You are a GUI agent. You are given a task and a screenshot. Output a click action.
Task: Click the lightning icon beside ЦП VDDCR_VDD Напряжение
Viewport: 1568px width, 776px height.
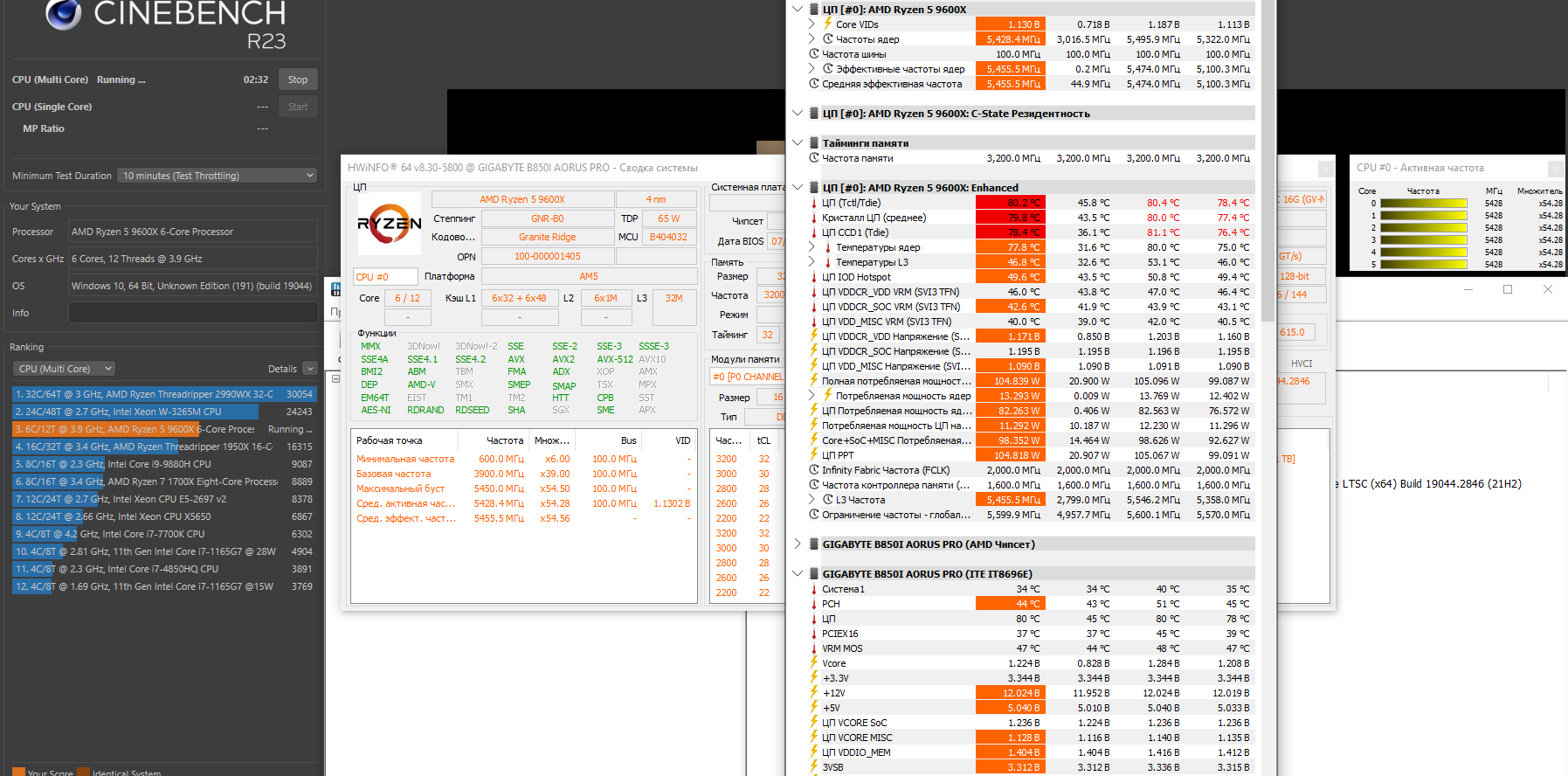[814, 336]
